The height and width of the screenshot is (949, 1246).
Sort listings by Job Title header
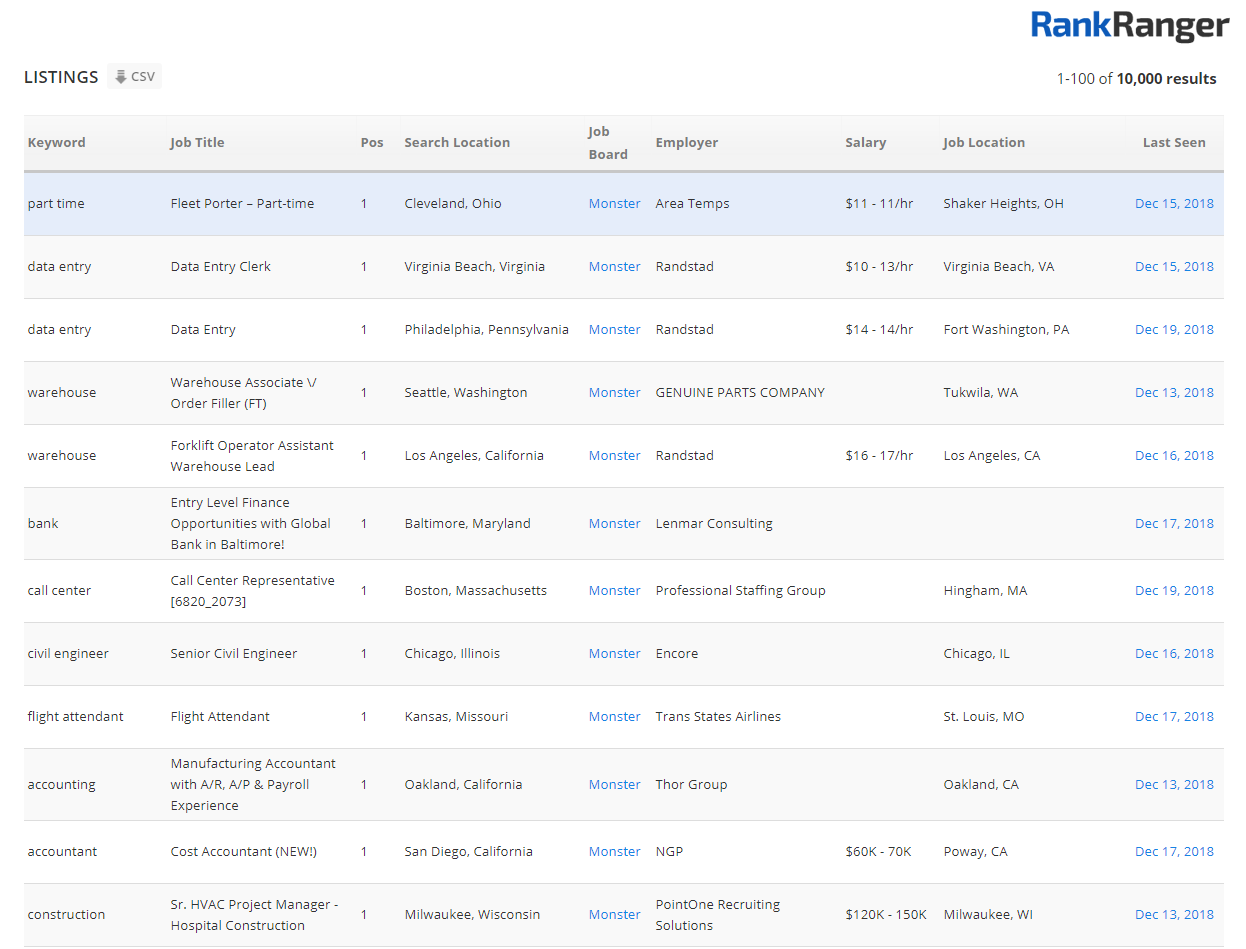[x=197, y=143]
